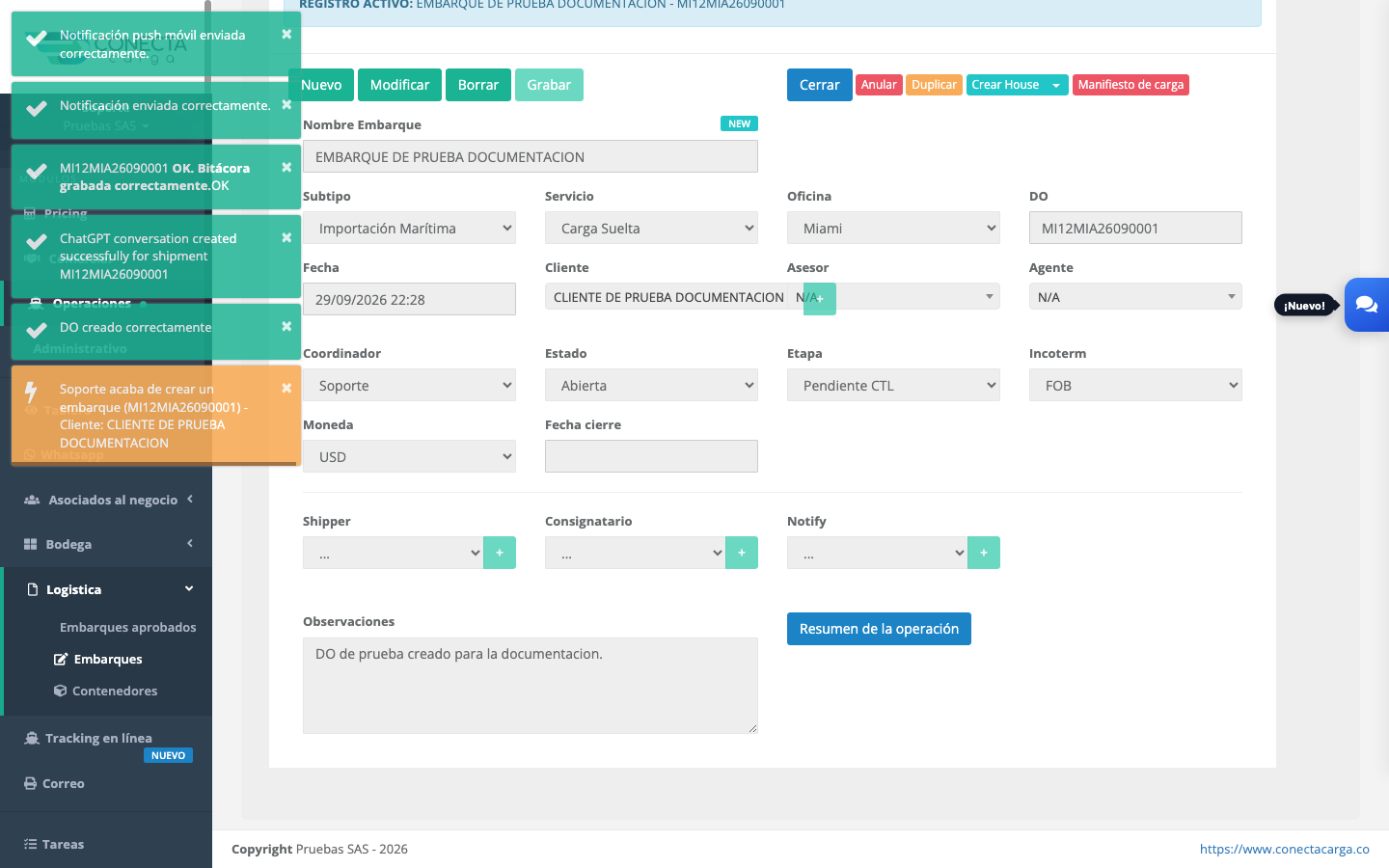Click the Tareas list icon in sidebar
The image size is (1389, 868).
coord(31,844)
